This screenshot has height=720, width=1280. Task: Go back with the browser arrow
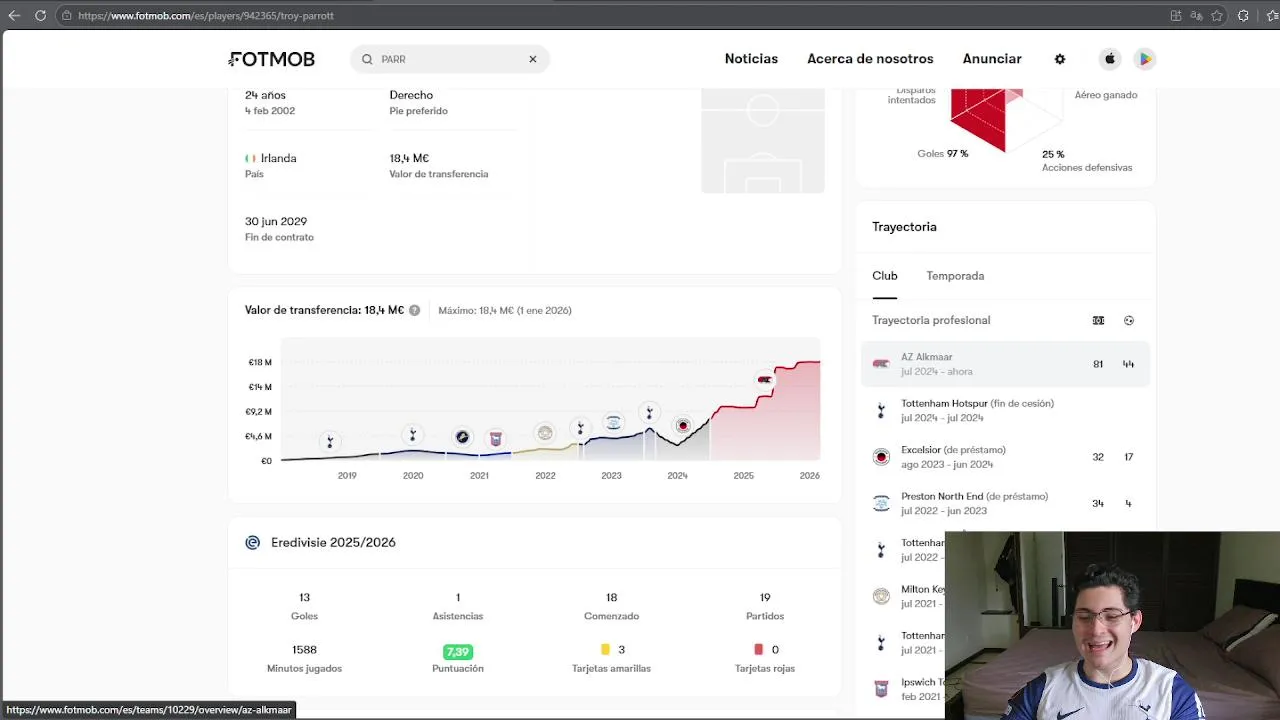[x=14, y=15]
